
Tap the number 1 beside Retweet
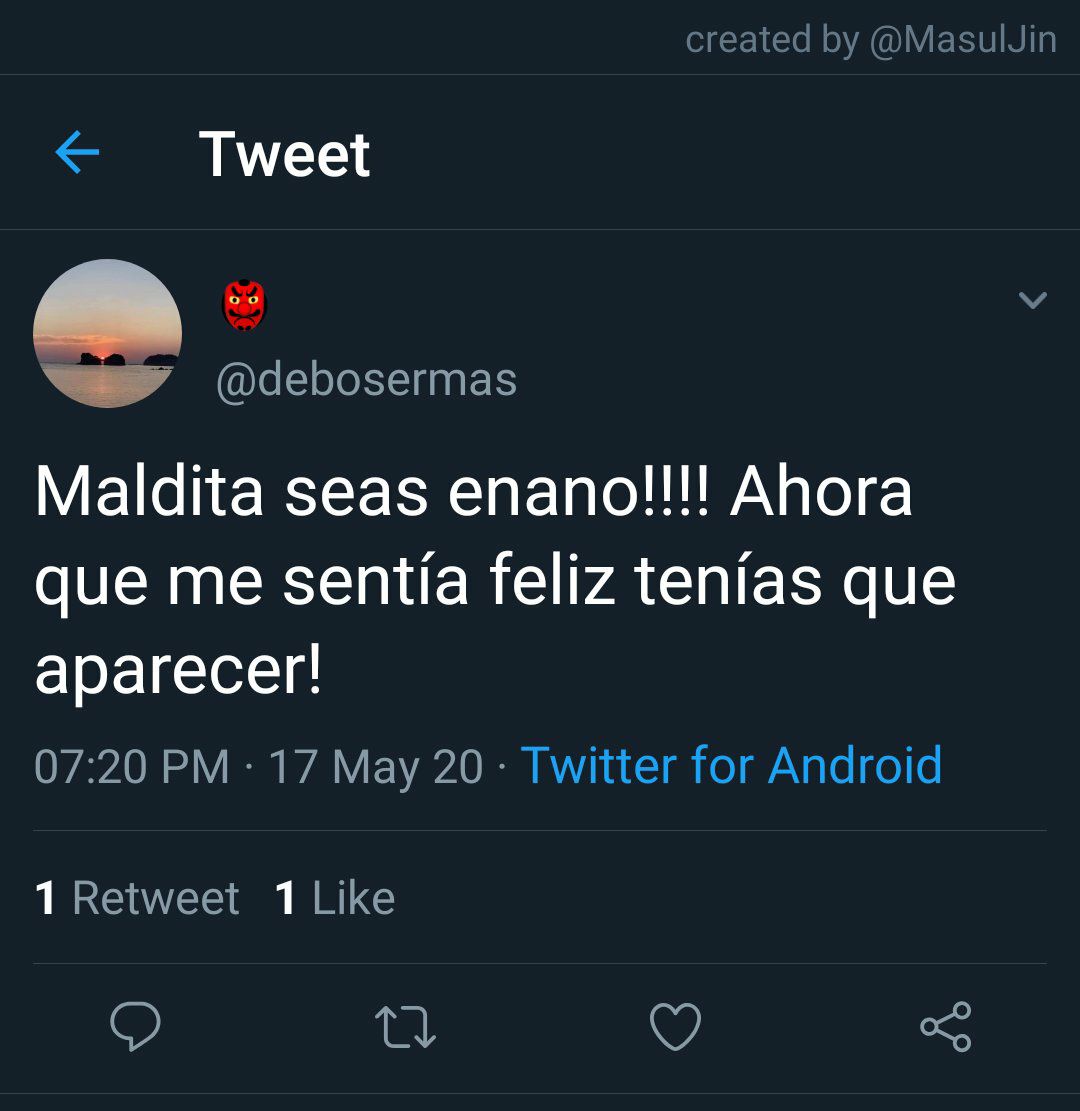(x=45, y=898)
